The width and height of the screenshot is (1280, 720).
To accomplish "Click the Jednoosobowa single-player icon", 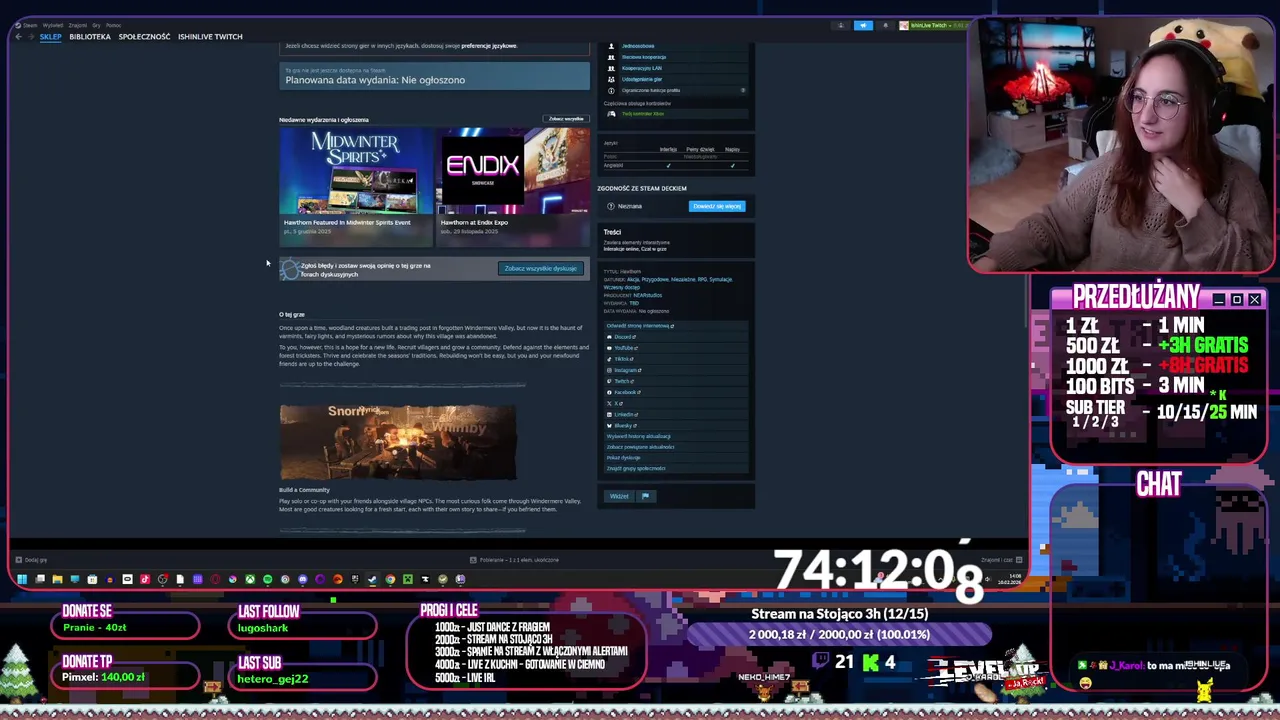I will tap(612, 46).
